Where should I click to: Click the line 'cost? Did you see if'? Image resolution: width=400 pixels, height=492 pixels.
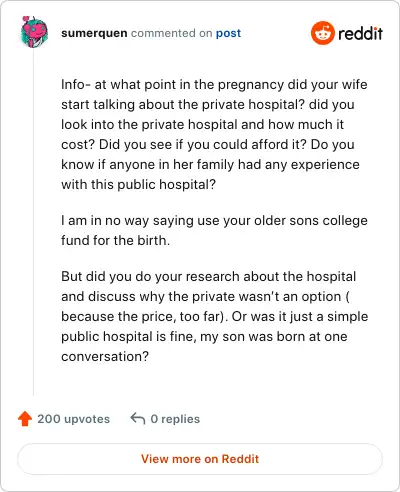208,144
